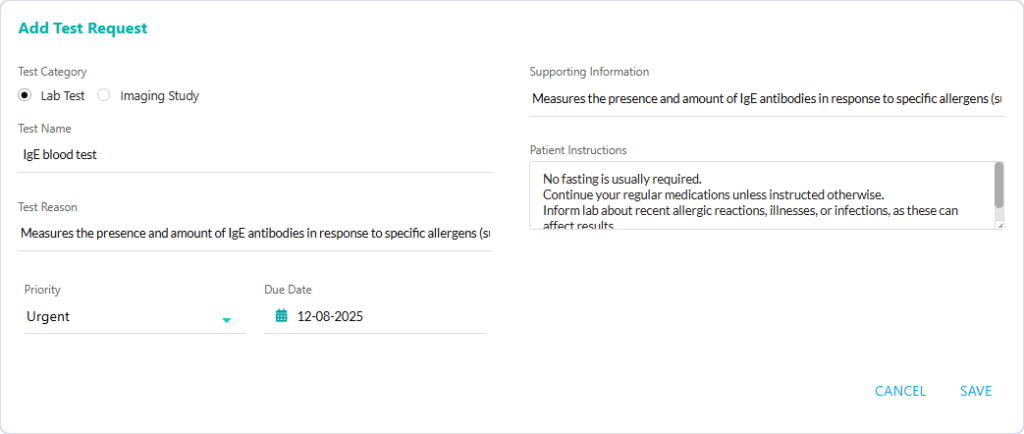Screen dimensions: 1024x434
Task: Focus the Test Name field IgE blood test
Action: [255, 155]
